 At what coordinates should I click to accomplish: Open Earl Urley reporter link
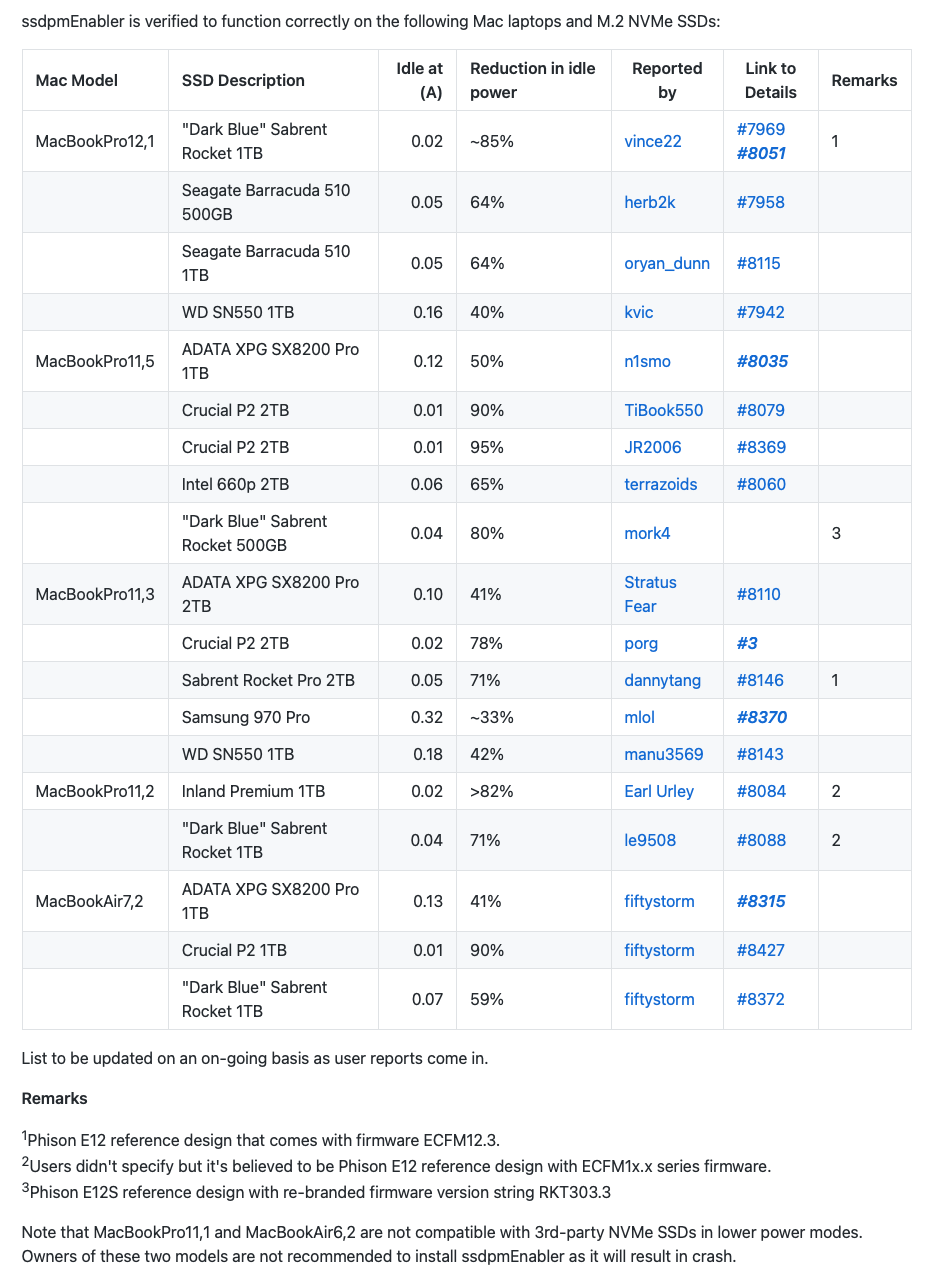coord(659,791)
